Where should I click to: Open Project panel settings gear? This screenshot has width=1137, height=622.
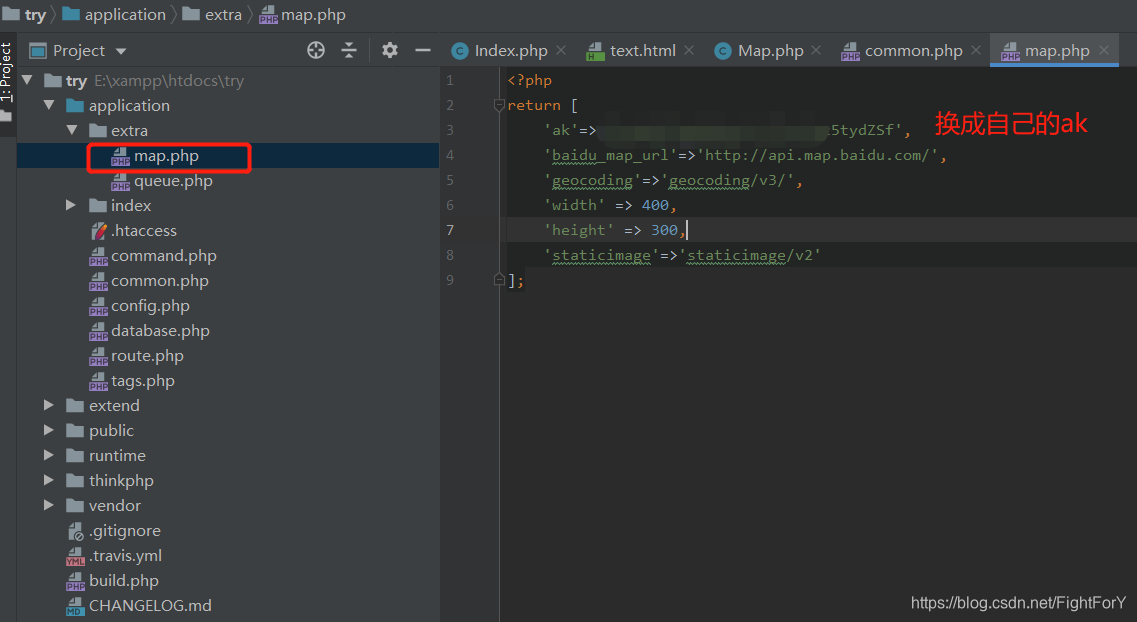tap(389, 50)
